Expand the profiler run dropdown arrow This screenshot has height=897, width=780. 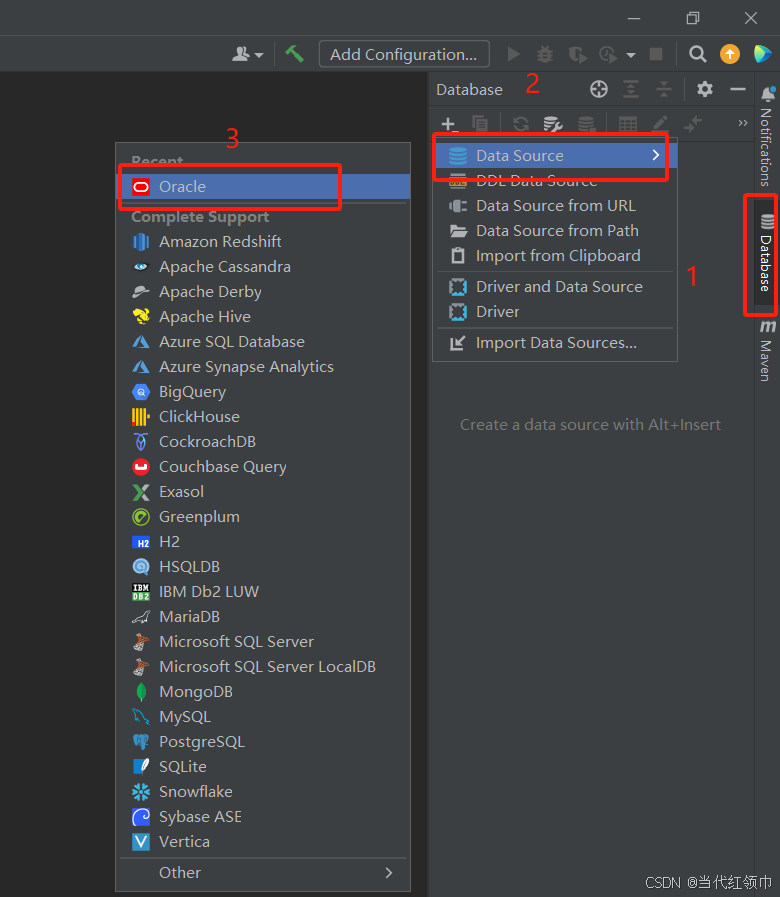tap(631, 55)
